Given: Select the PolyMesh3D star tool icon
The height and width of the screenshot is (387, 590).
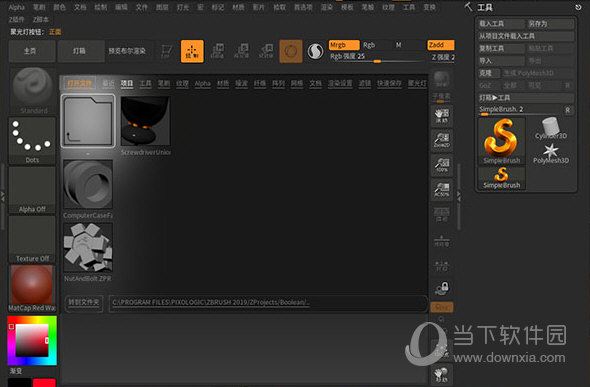Looking at the screenshot, I should point(550,153).
